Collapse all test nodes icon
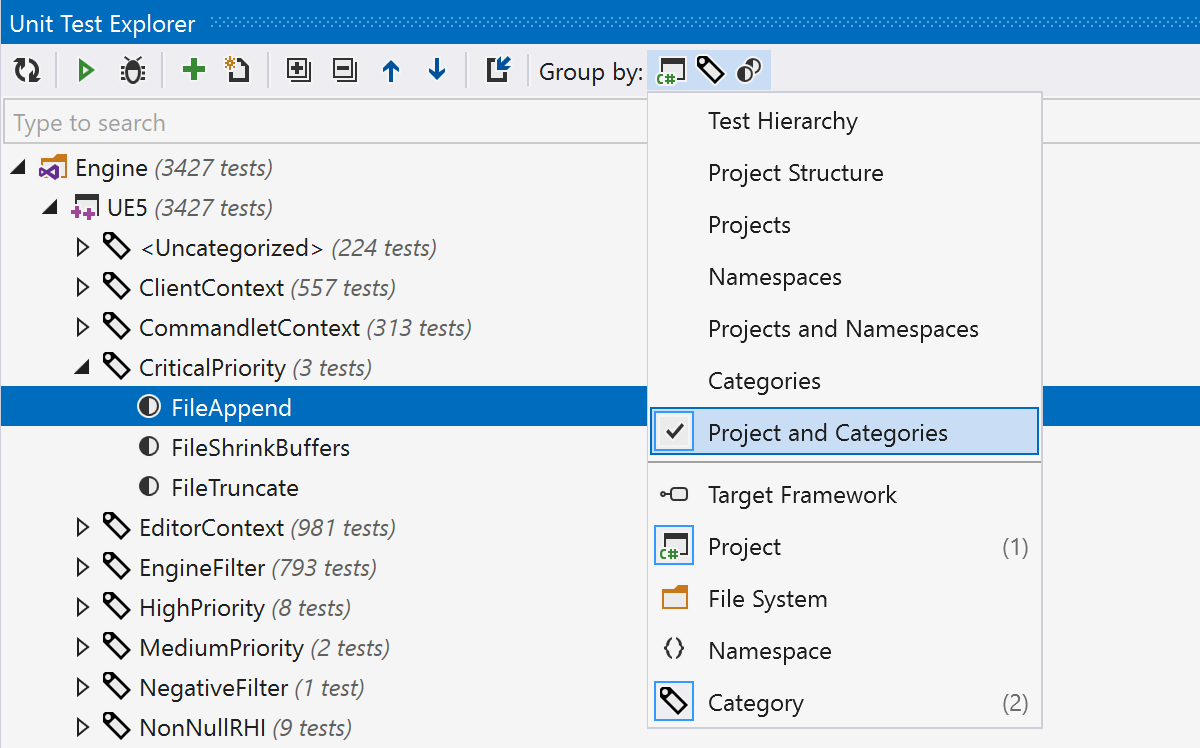1200x748 pixels. coord(344,70)
